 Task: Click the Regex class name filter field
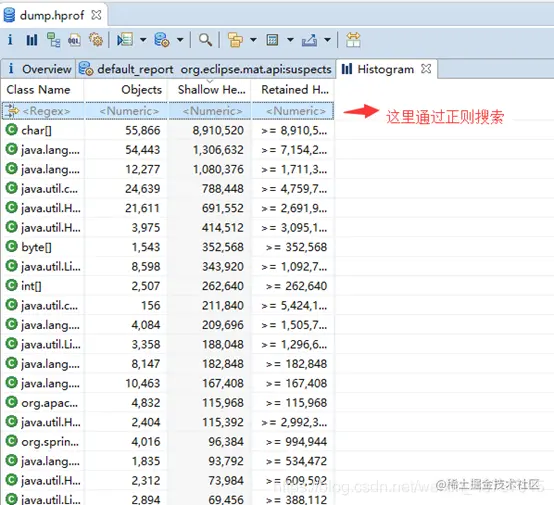point(43,111)
